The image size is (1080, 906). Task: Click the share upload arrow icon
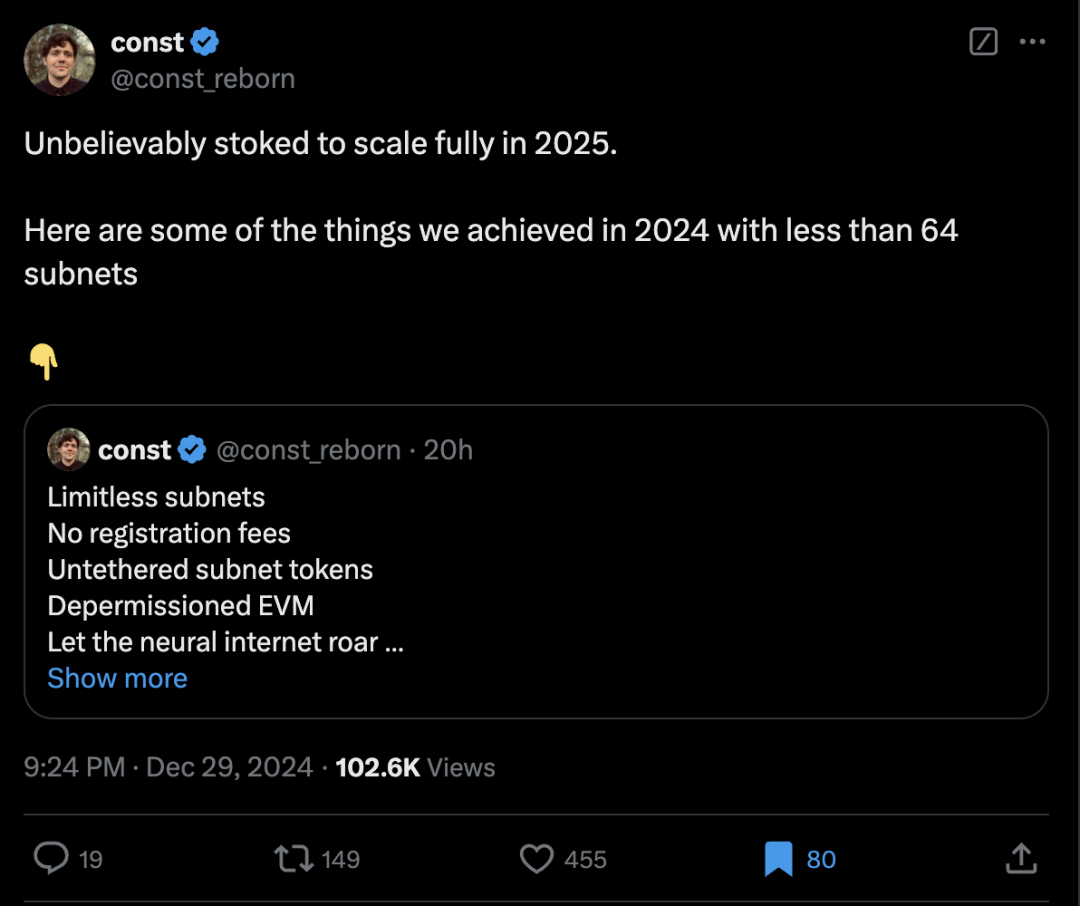pos(1020,858)
